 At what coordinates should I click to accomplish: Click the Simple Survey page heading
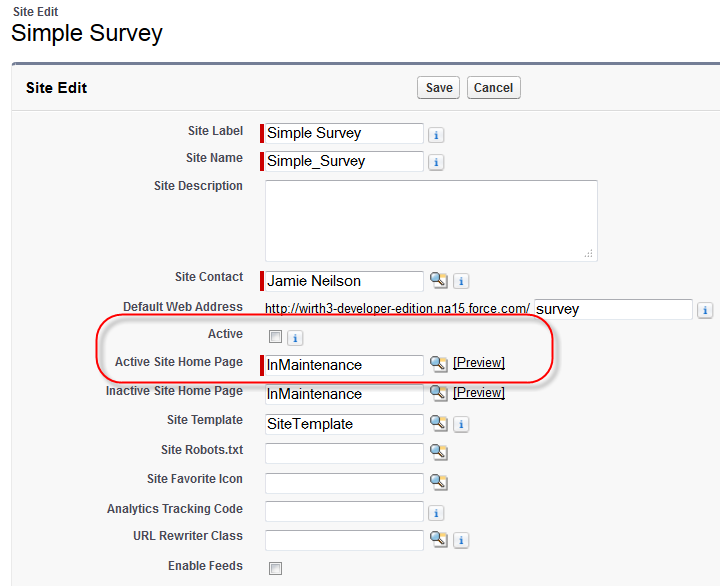pyautogui.click(x=87, y=33)
